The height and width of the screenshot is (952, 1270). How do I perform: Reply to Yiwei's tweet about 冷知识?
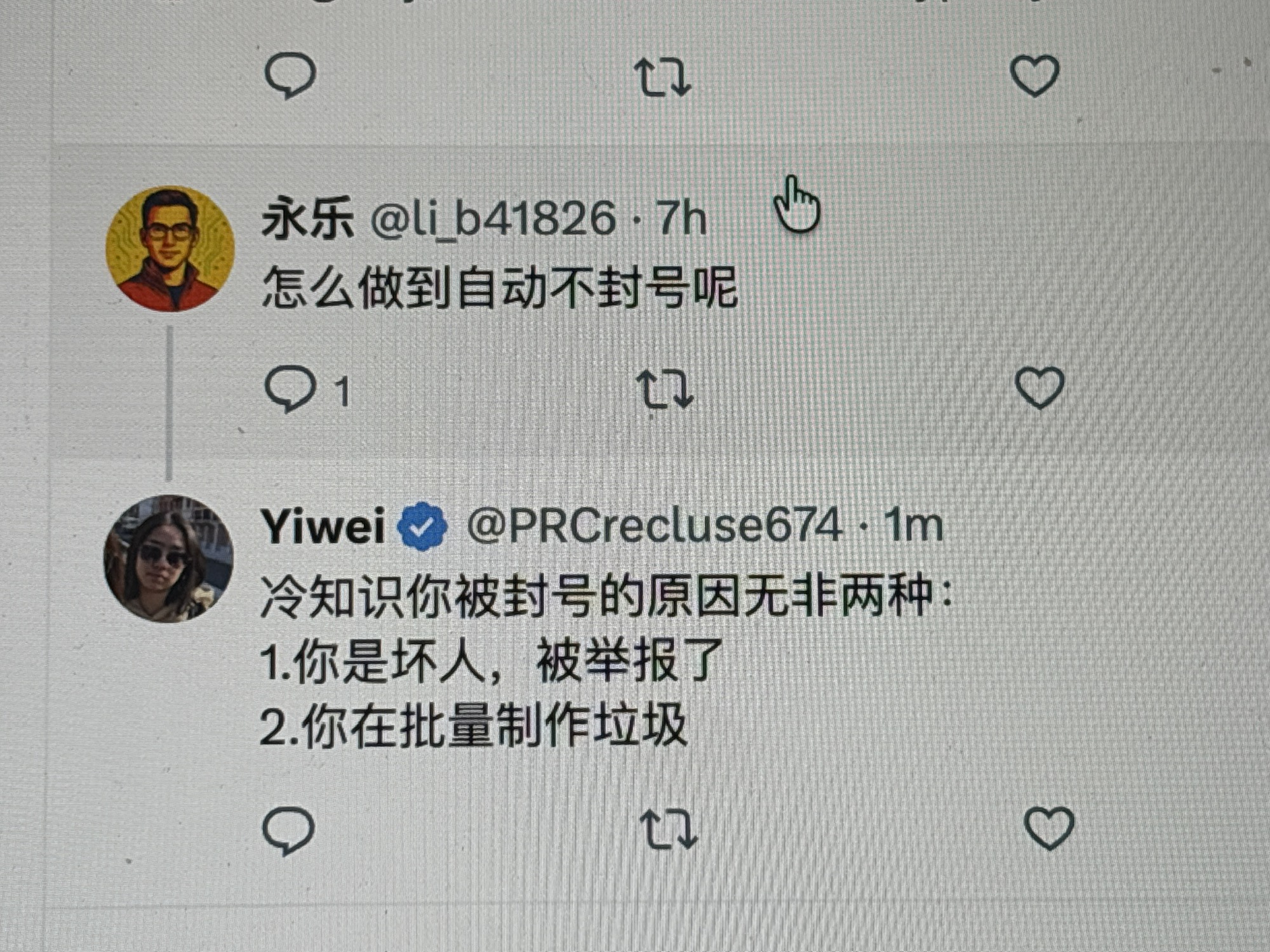[288, 830]
